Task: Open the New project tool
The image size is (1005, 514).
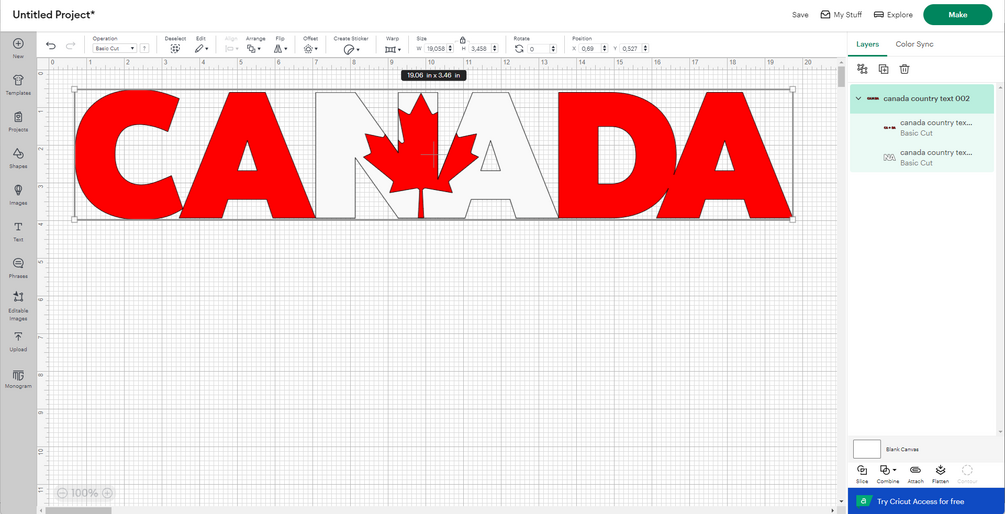Action: click(x=18, y=48)
